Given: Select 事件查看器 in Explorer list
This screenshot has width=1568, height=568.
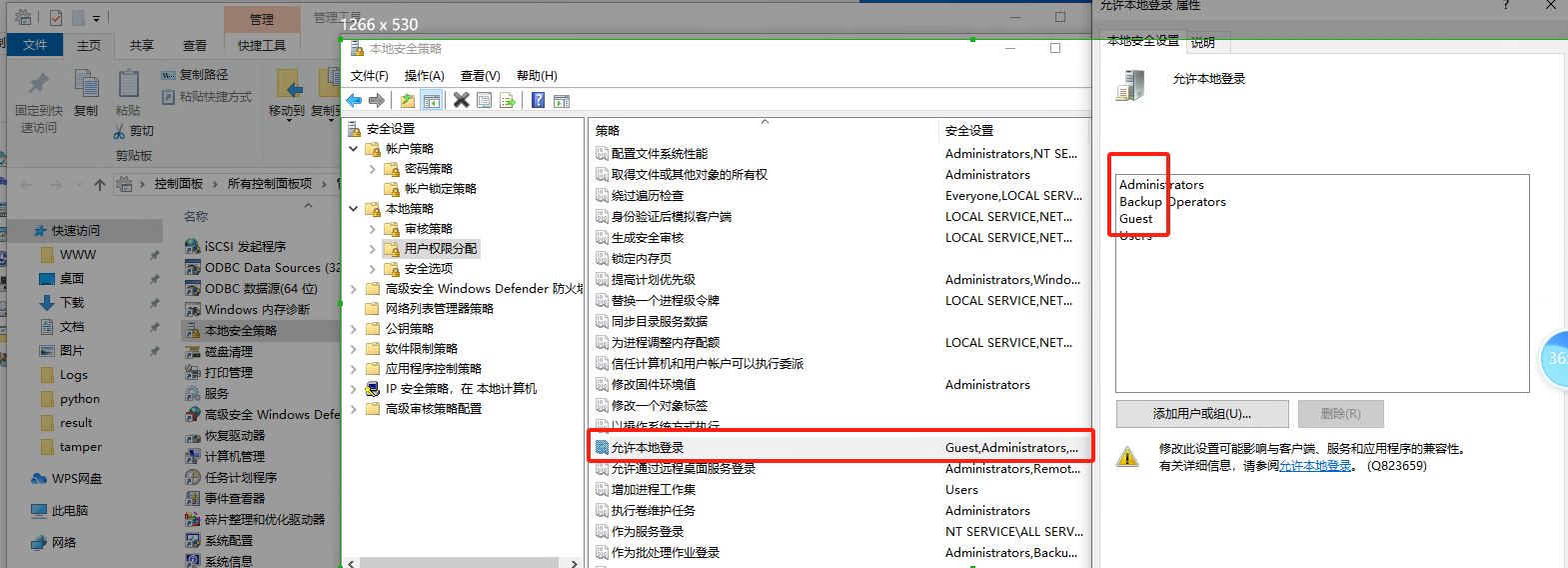Looking at the screenshot, I should coord(225,498).
